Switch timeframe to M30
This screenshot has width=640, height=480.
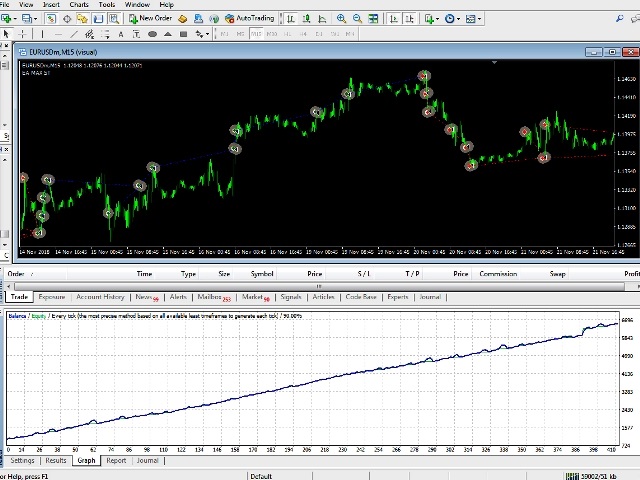[x=272, y=34]
